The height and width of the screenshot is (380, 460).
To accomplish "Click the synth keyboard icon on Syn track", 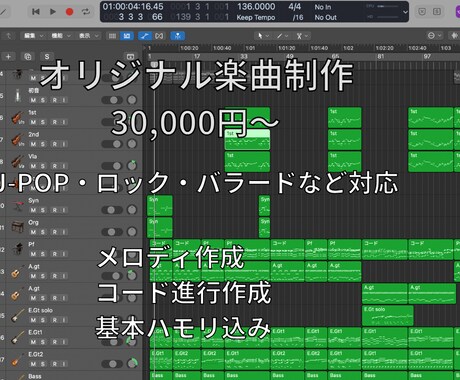I will (18, 206).
